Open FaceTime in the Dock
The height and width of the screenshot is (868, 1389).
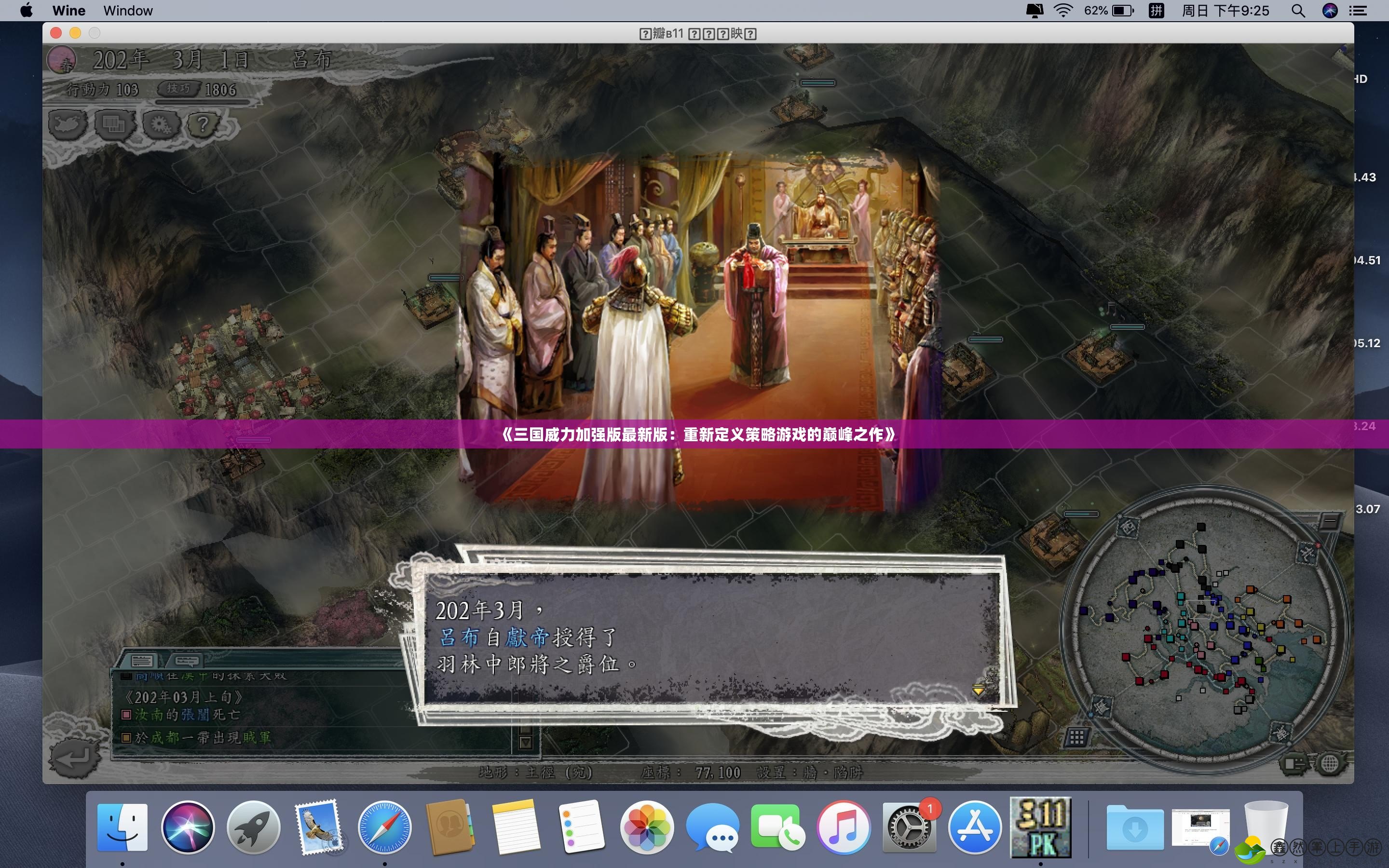tap(778, 827)
